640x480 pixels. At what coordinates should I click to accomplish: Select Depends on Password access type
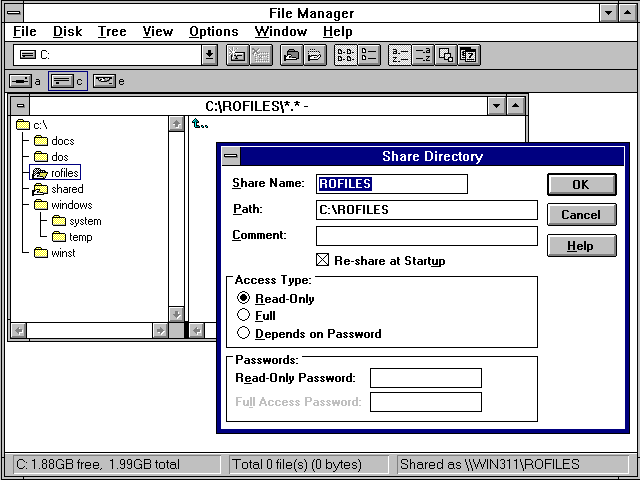pyautogui.click(x=243, y=333)
